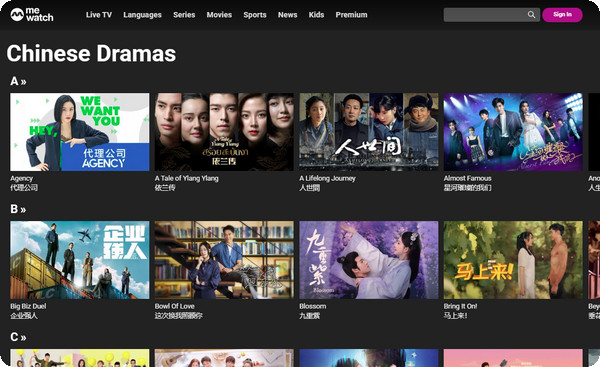Image resolution: width=600 pixels, height=367 pixels.
Task: Click A Tale of Ylang Ylang title
Action: [187, 178]
